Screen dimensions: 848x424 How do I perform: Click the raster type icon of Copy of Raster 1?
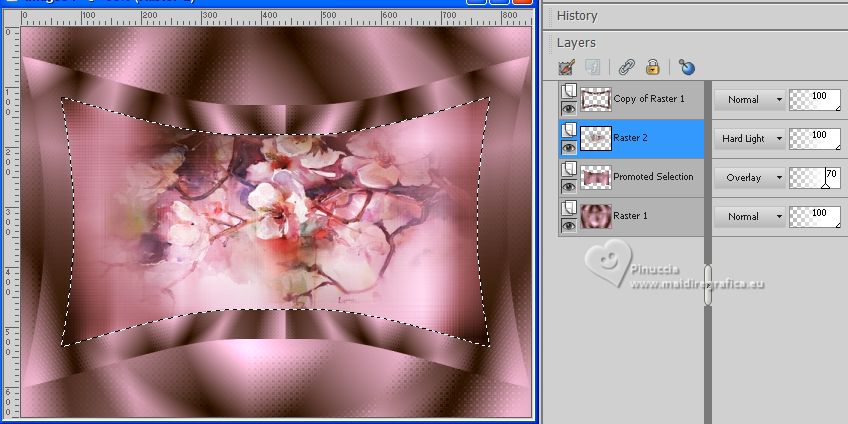(x=569, y=91)
